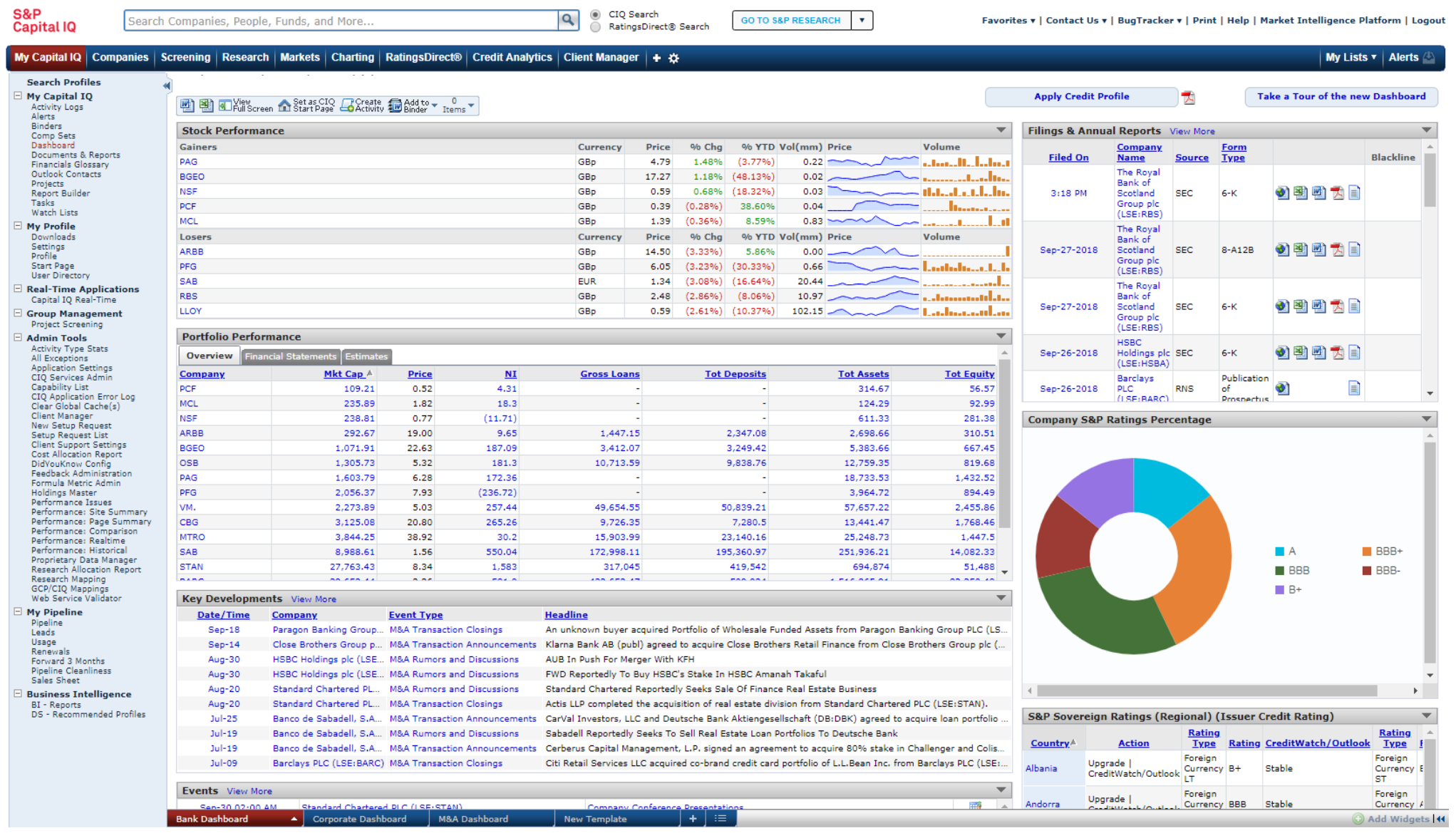This screenshot has width=1456, height=838.
Task: Open the My Lists dropdown menu
Action: click(x=1351, y=58)
